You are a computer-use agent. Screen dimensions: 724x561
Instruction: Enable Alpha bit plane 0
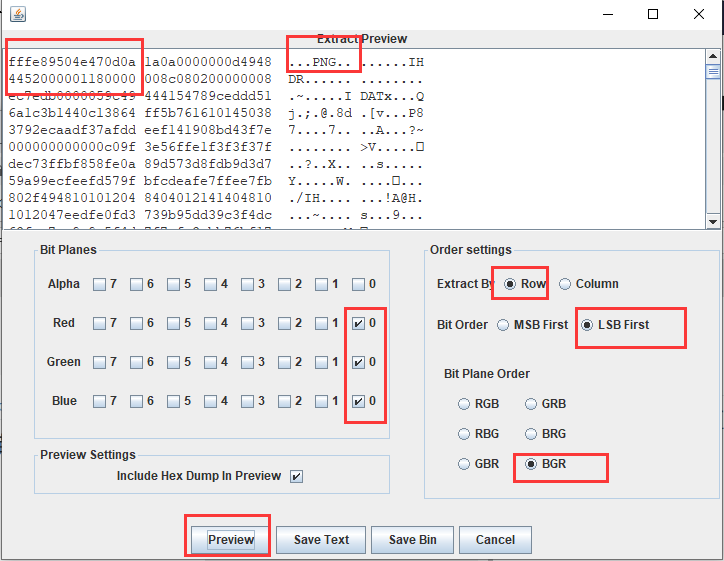pyautogui.click(x=358, y=284)
